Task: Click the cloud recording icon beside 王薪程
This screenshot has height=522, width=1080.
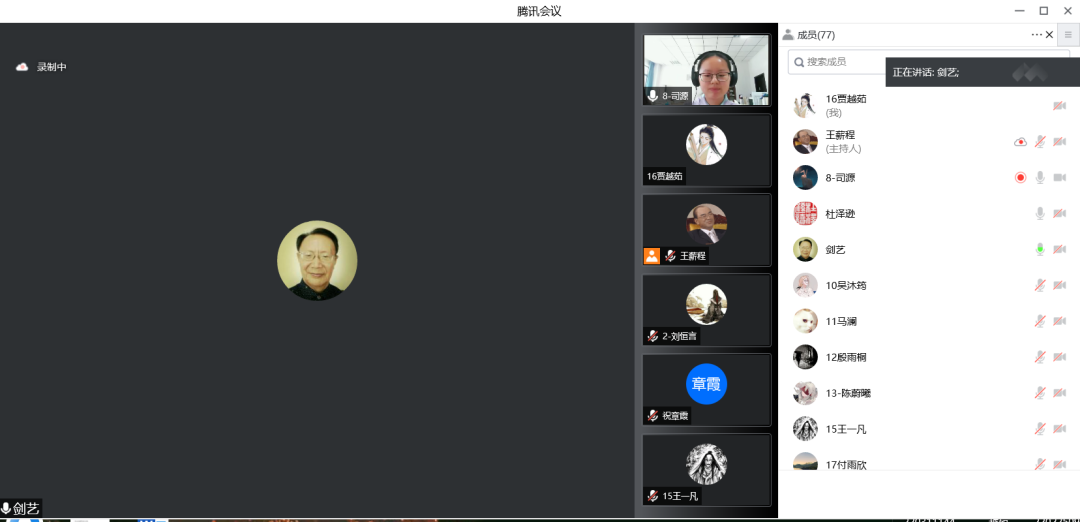Action: [1020, 142]
